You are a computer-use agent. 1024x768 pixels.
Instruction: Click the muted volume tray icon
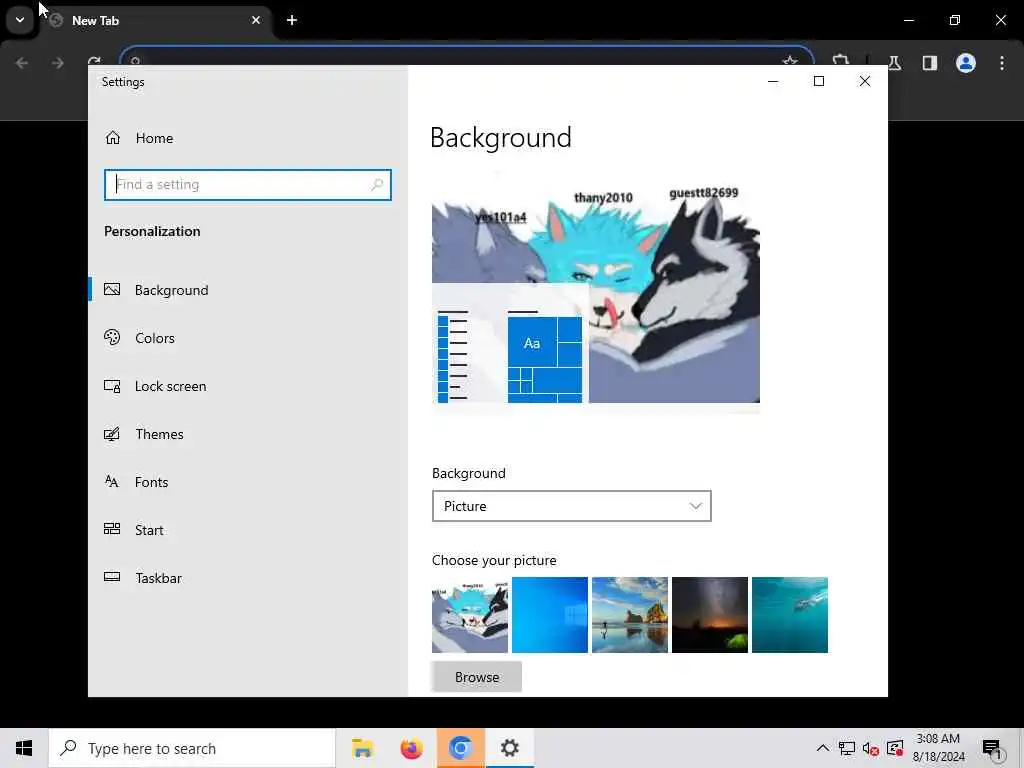click(871, 748)
